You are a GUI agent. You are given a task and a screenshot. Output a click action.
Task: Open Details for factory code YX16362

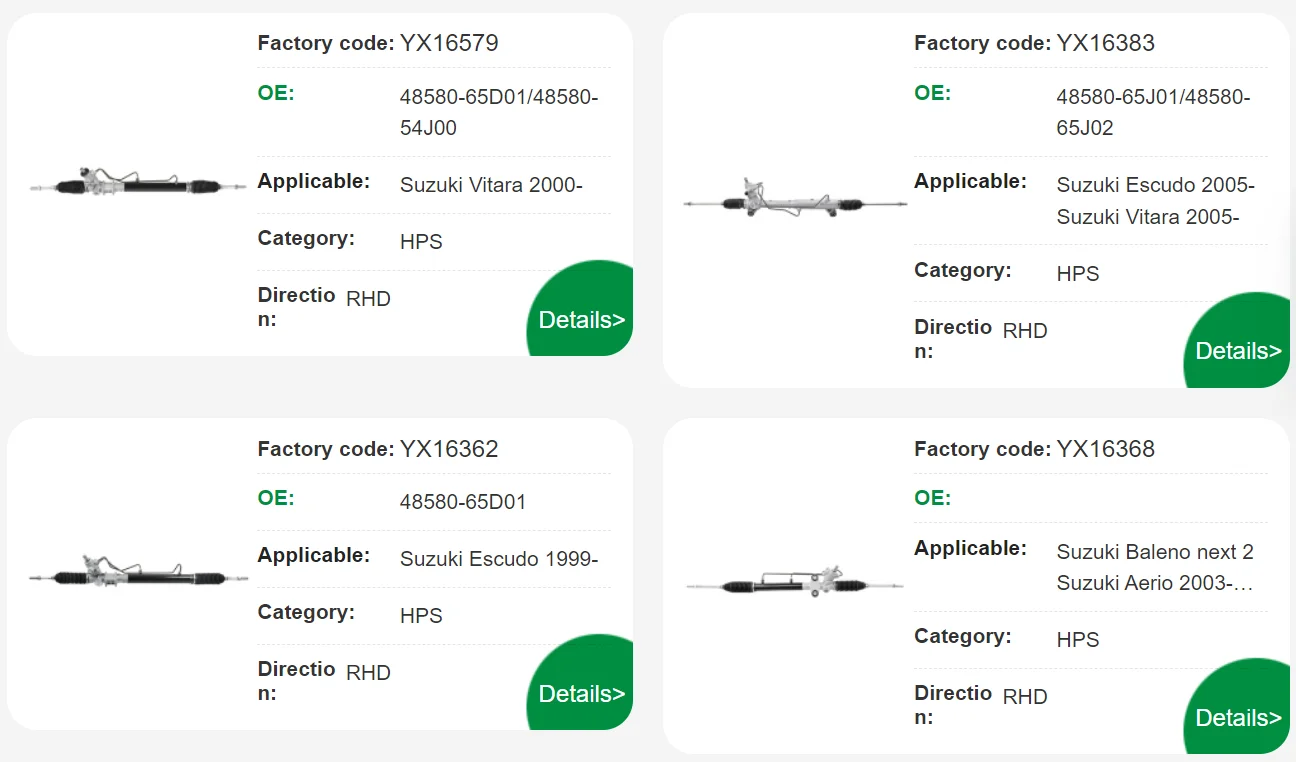click(581, 693)
